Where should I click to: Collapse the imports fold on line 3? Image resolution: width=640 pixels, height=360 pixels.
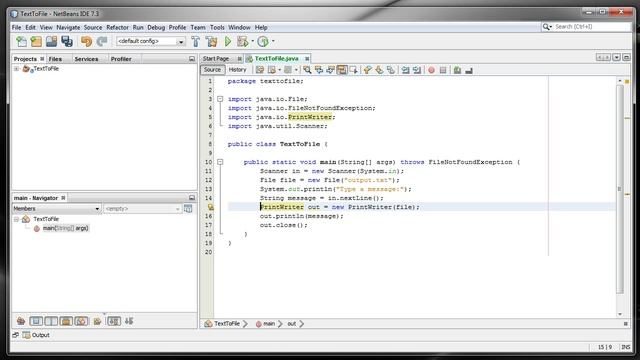coord(220,99)
